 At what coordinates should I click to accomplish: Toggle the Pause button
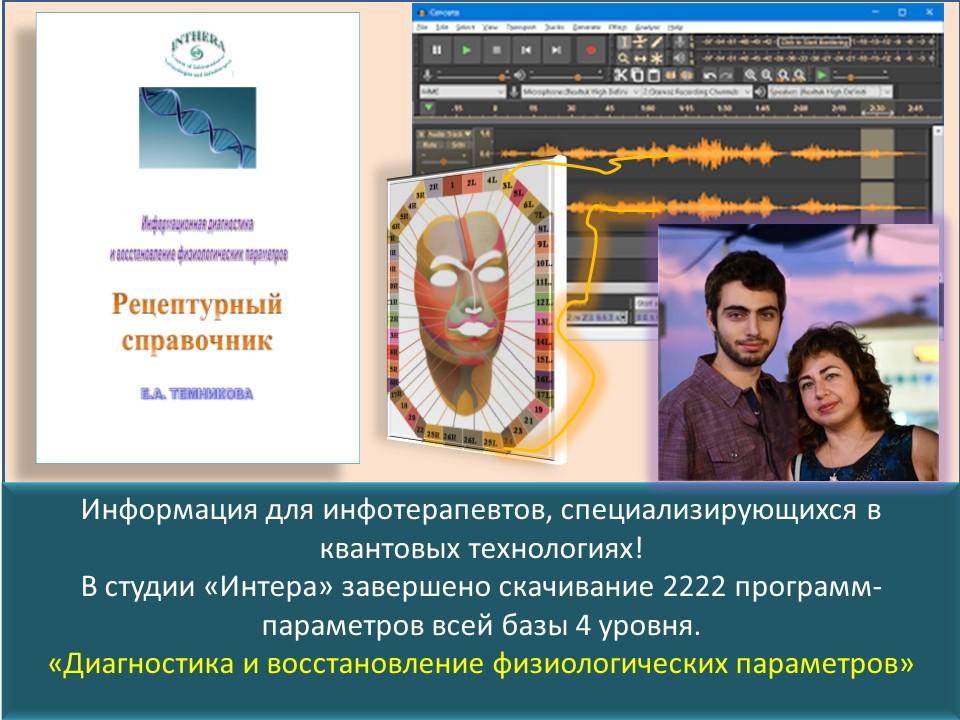[436, 48]
